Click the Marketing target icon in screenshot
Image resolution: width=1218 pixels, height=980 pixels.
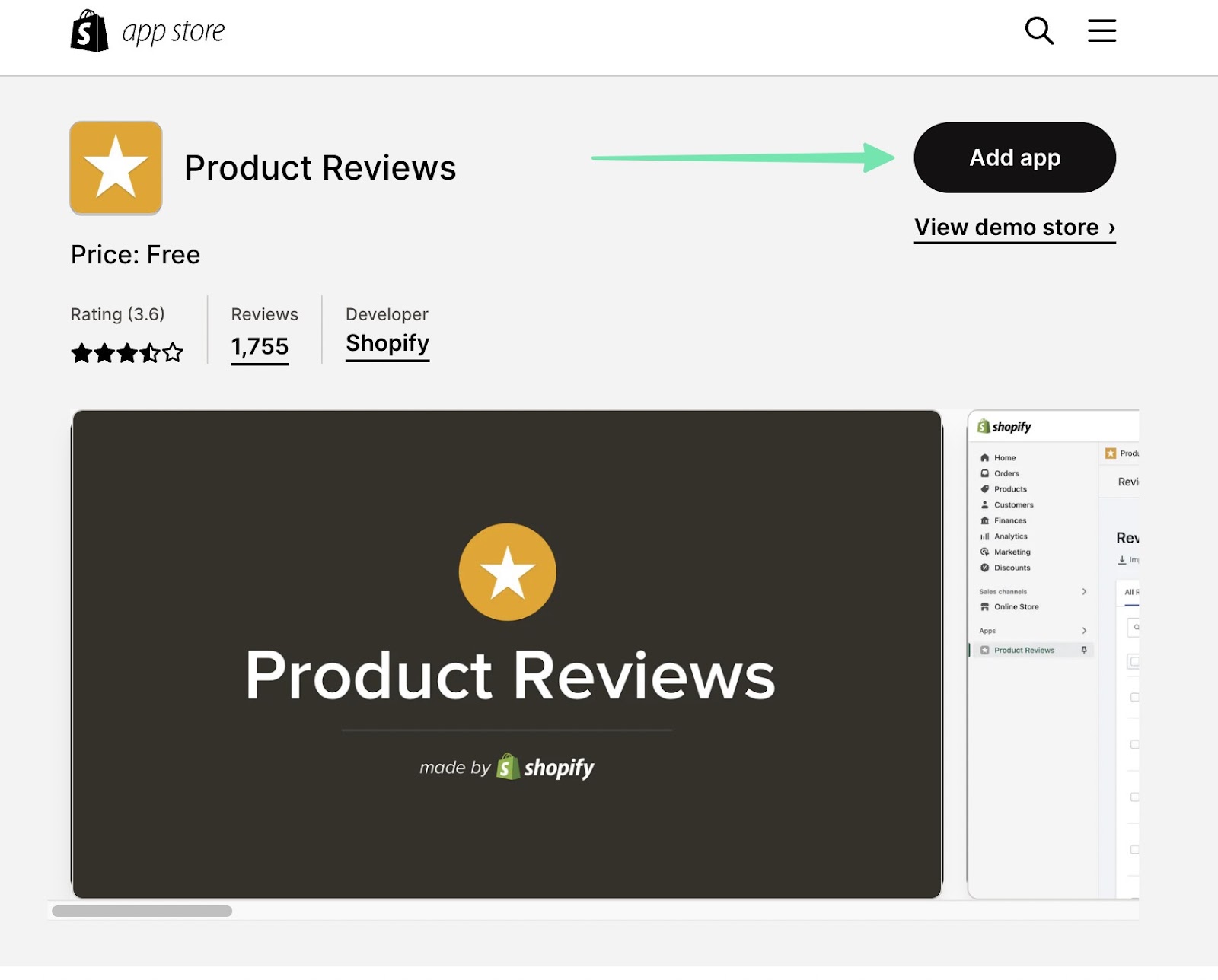point(984,552)
